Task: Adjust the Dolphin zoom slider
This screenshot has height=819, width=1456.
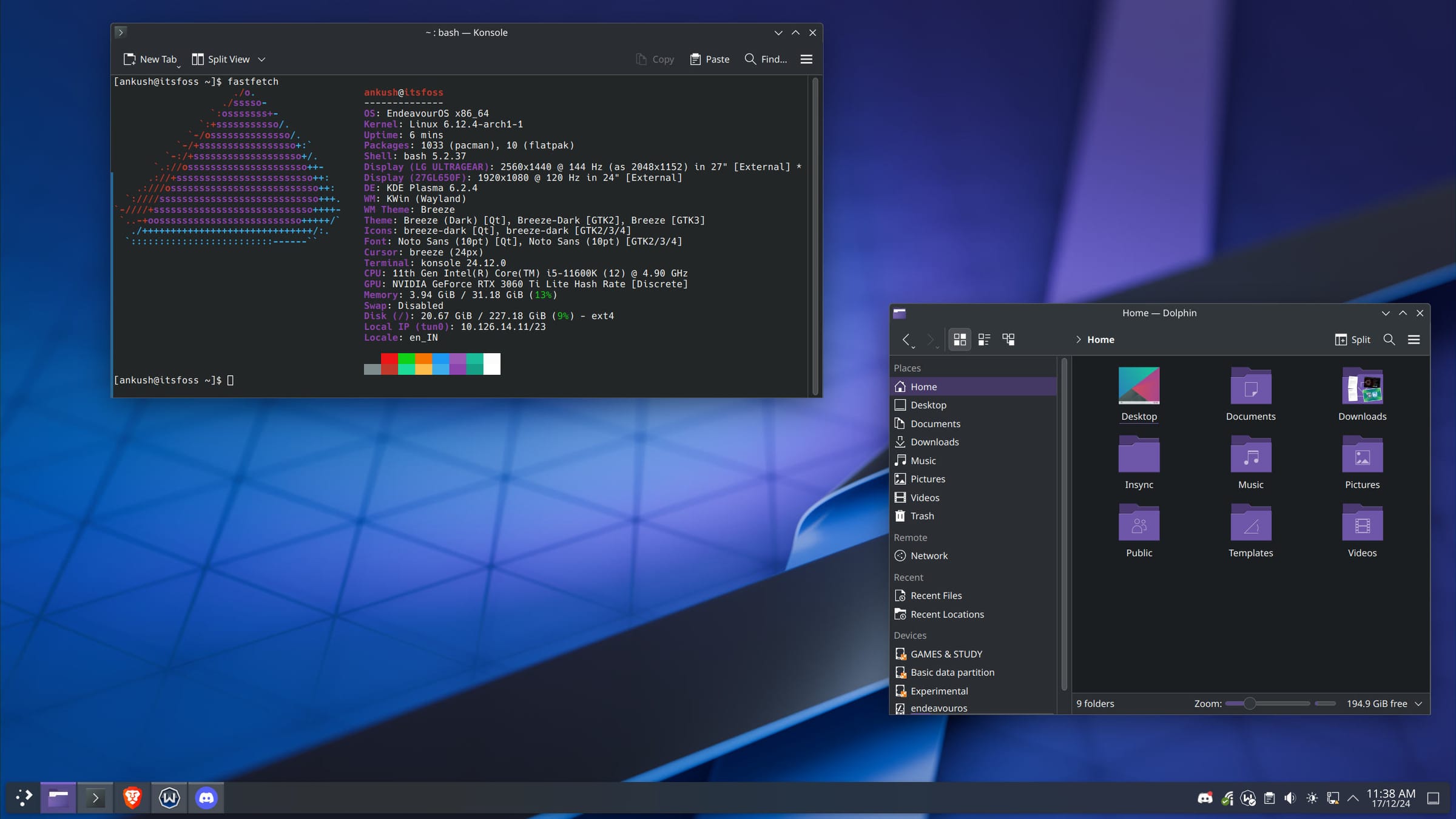Action: coord(1249,704)
